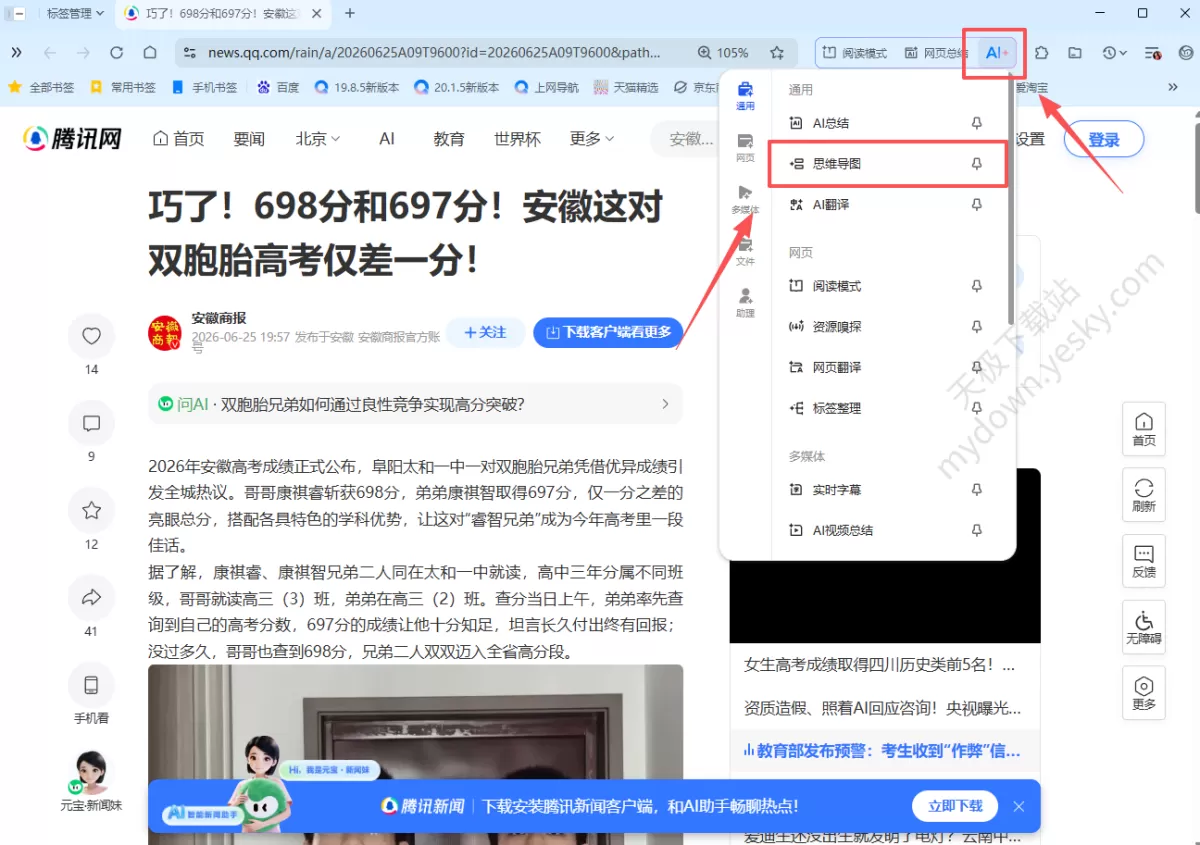Pin 思维导图 to the toolbar

[977, 164]
